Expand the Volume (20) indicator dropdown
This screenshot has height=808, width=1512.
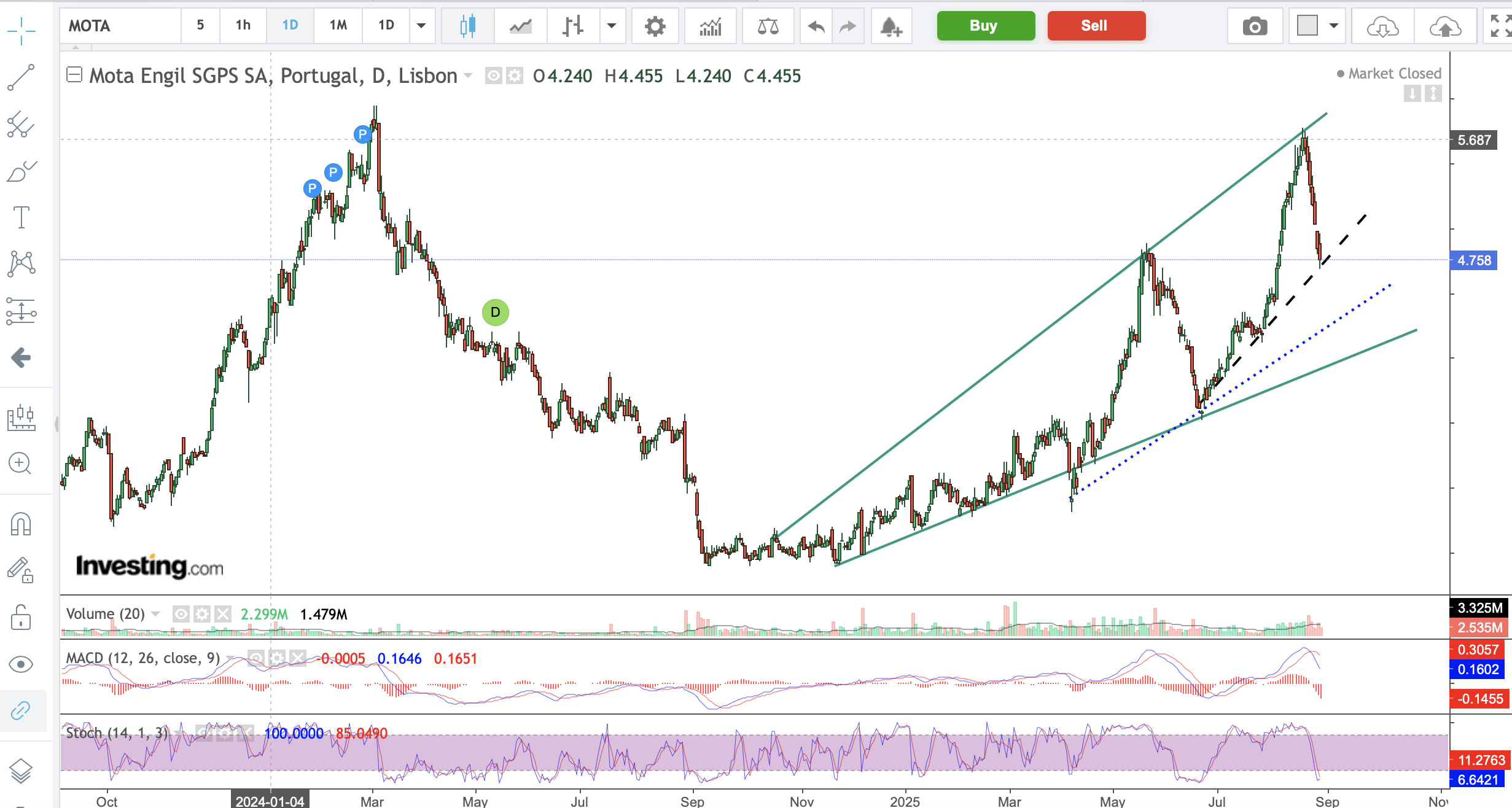click(x=155, y=614)
